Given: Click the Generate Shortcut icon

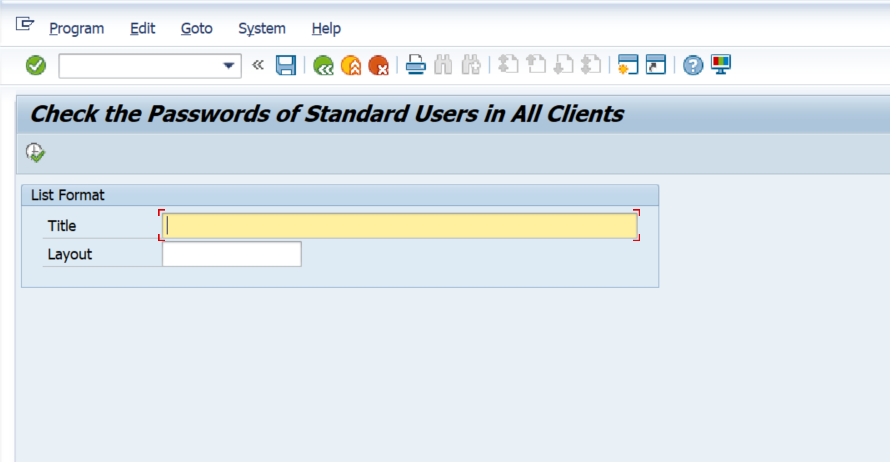Looking at the screenshot, I should 655,66.
